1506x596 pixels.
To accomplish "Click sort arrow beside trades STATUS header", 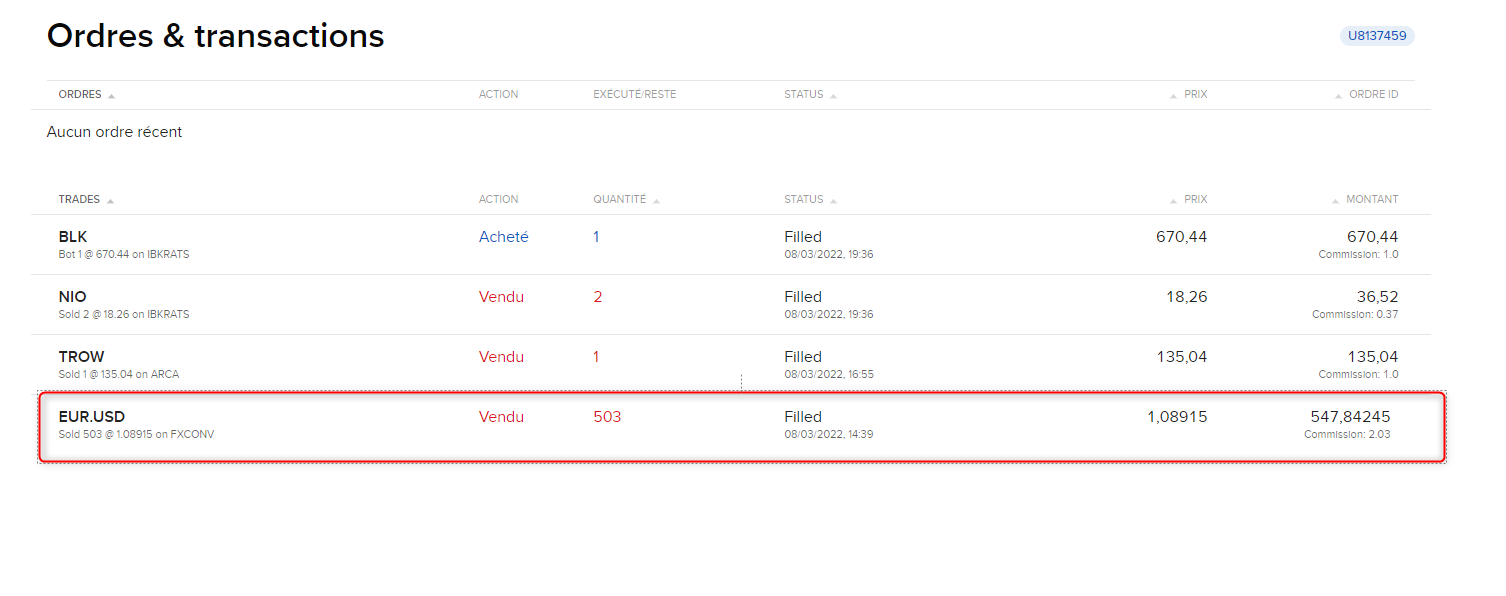I will pyautogui.click(x=833, y=201).
